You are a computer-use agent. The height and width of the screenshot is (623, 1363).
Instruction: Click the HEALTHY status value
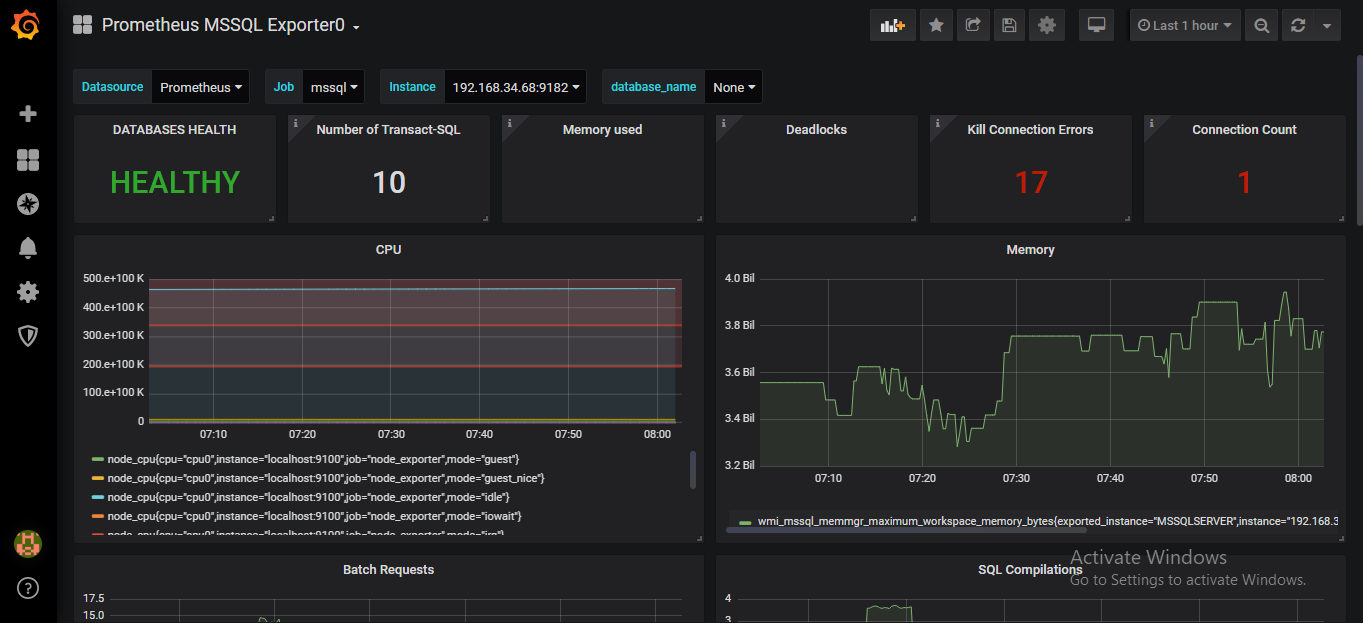tap(175, 182)
